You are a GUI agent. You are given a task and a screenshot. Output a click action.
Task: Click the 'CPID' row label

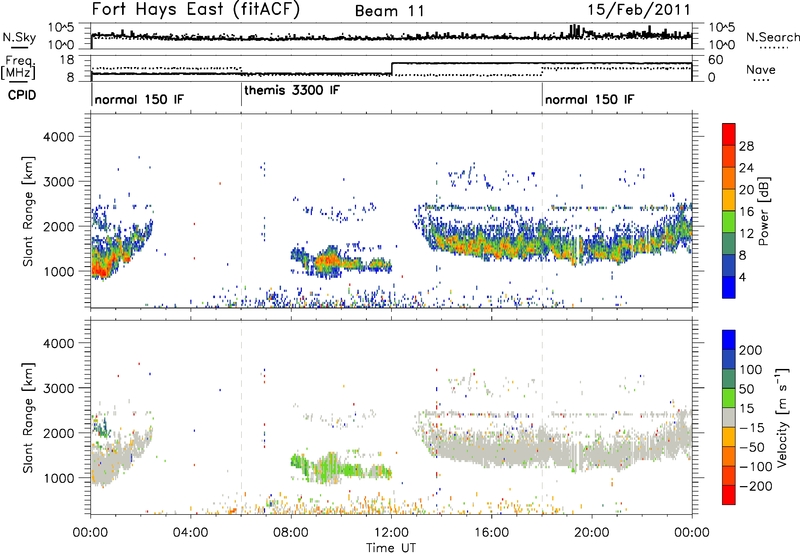[22, 95]
